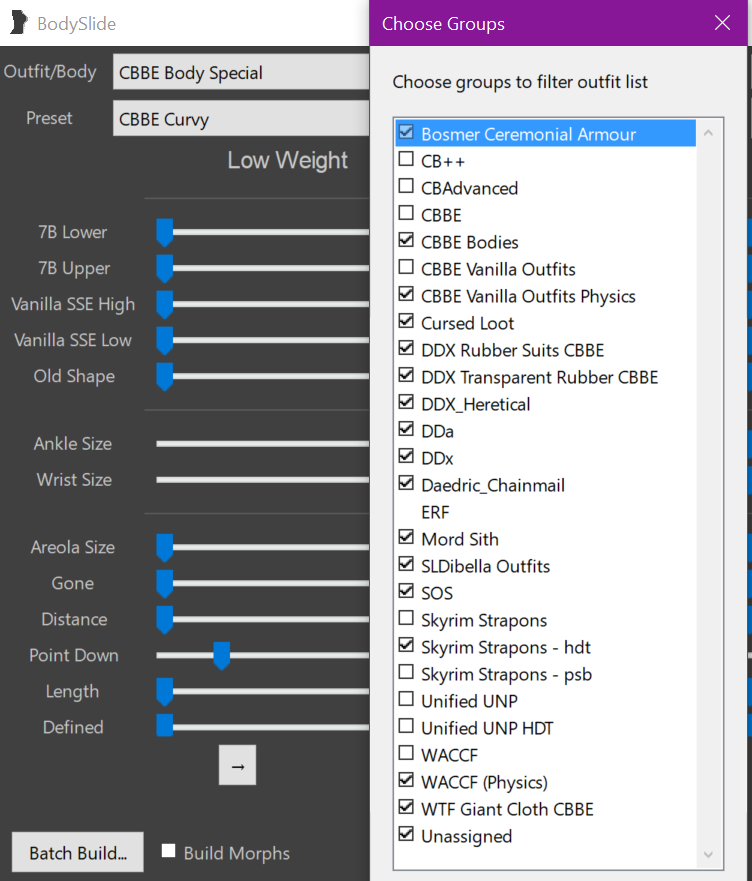Check the CBAdvanced group
The image size is (752, 881).
406,186
